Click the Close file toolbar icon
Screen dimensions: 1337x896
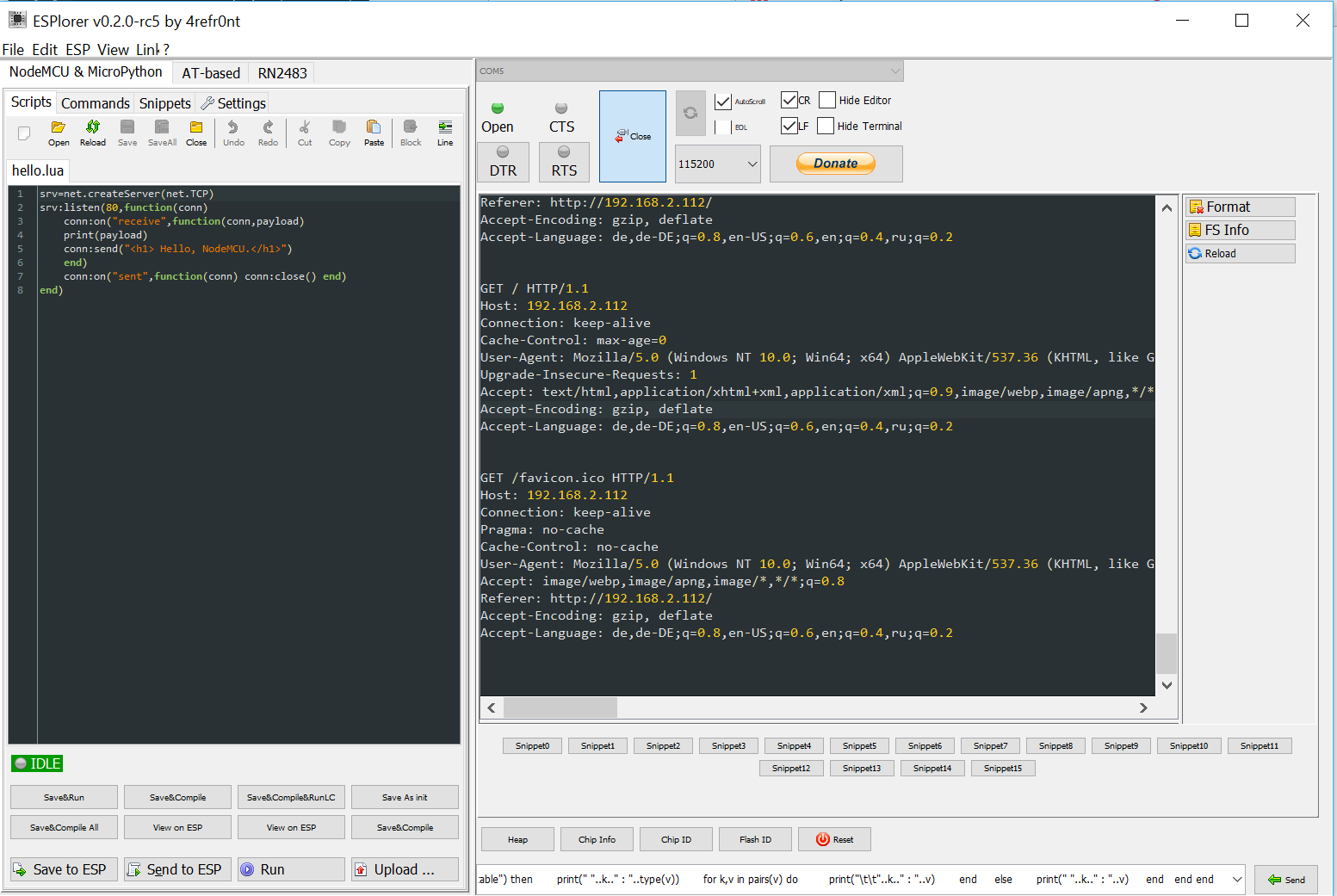coord(196,133)
